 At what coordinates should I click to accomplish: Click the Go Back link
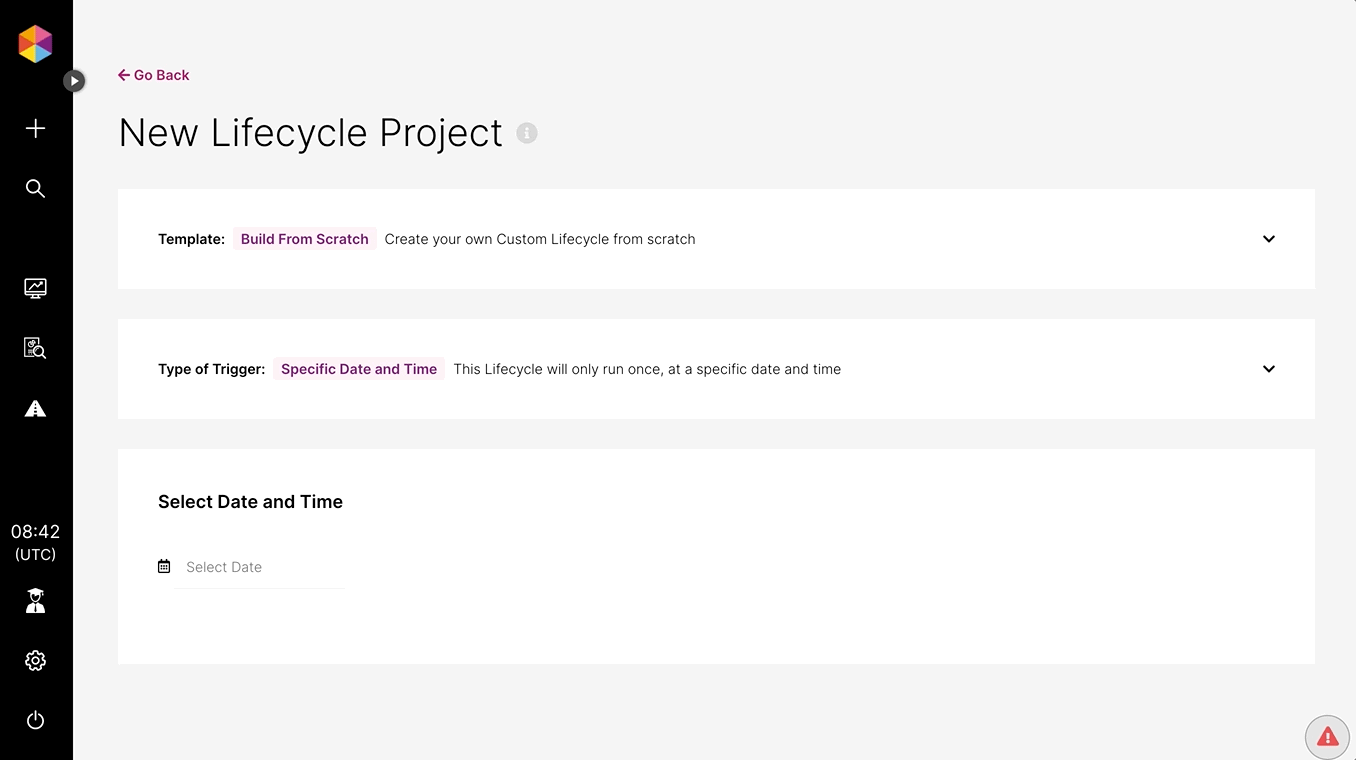pyautogui.click(x=153, y=75)
